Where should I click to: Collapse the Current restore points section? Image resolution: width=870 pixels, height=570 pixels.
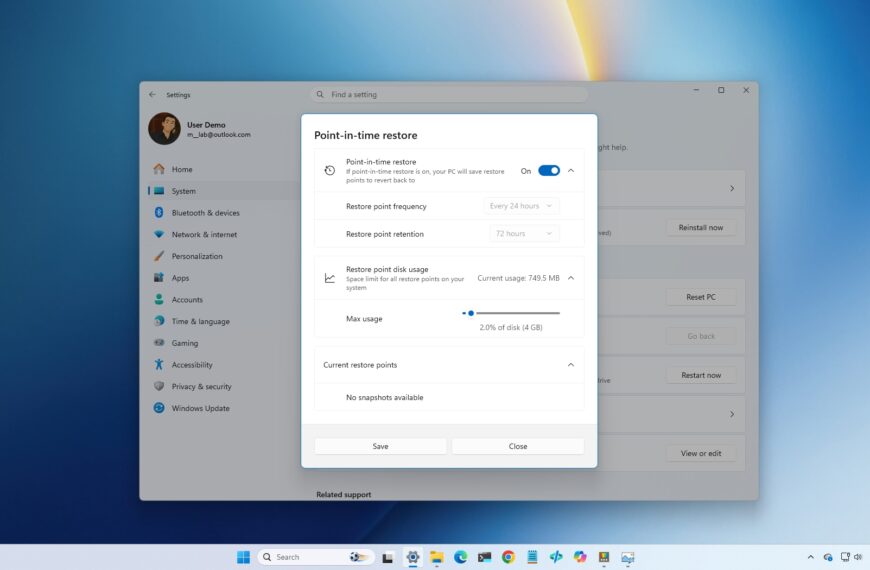tap(571, 365)
